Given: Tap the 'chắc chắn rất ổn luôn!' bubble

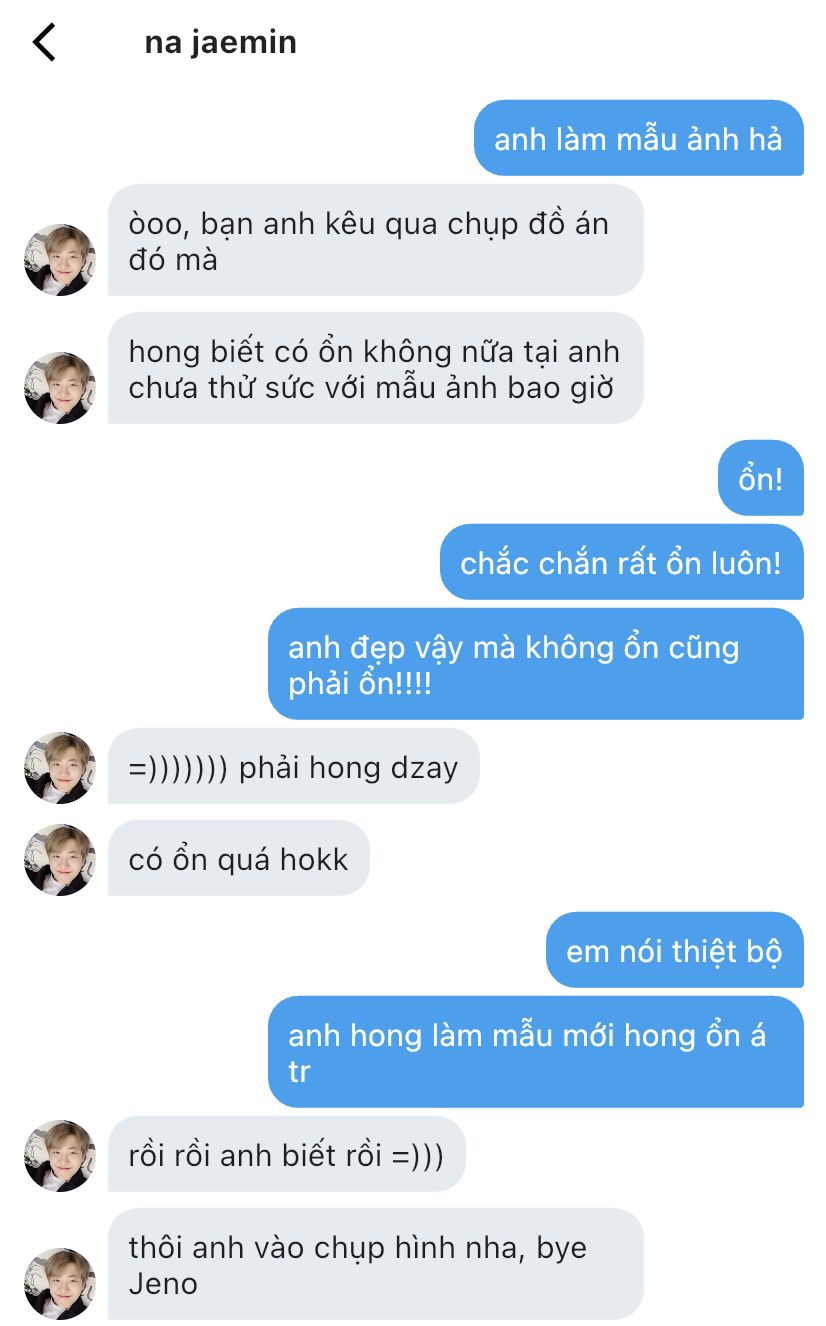Looking at the screenshot, I should point(622,562).
